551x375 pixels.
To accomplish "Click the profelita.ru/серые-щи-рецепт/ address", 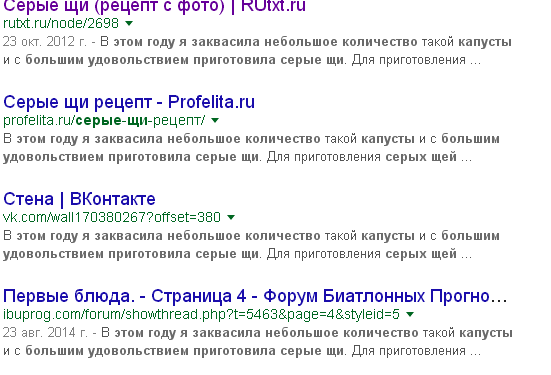I will tap(104, 121).
